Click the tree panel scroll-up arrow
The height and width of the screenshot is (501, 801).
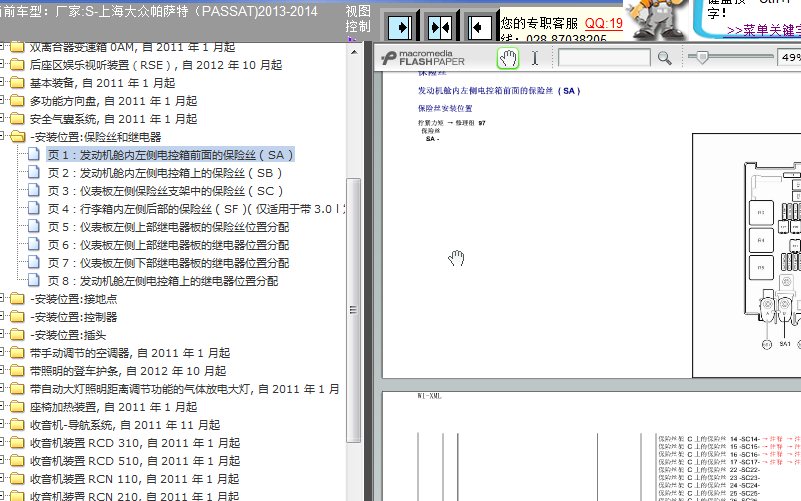(354, 52)
